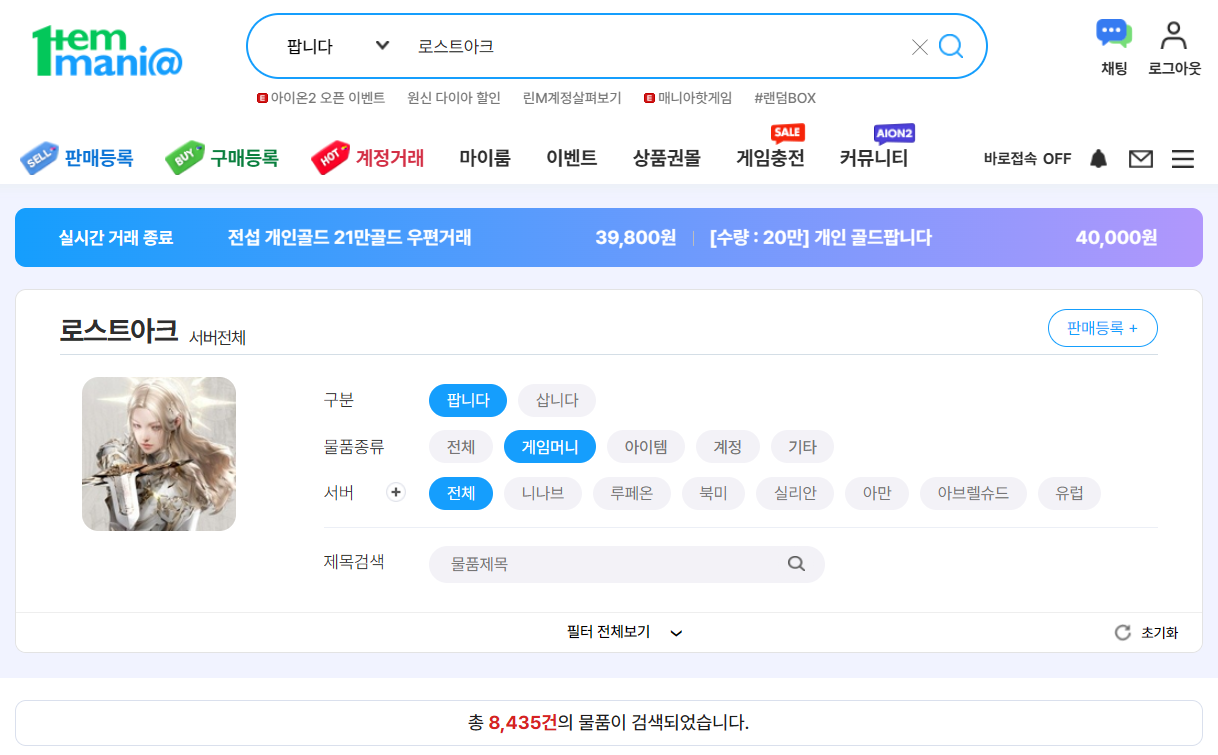Image resolution: width=1218 pixels, height=755 pixels.
Task: Open the 팝니다 search type dropdown
Action: [337, 46]
